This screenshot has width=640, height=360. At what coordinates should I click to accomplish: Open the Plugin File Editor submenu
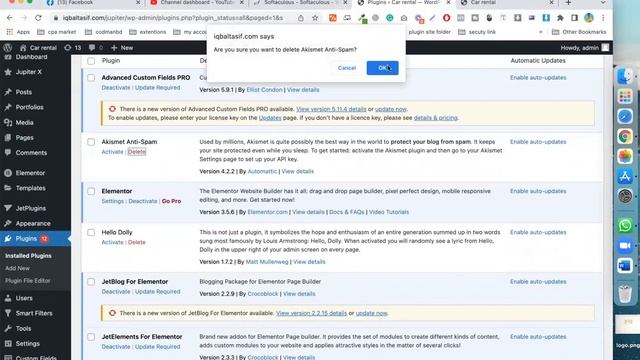pyautogui.click(x=28, y=281)
